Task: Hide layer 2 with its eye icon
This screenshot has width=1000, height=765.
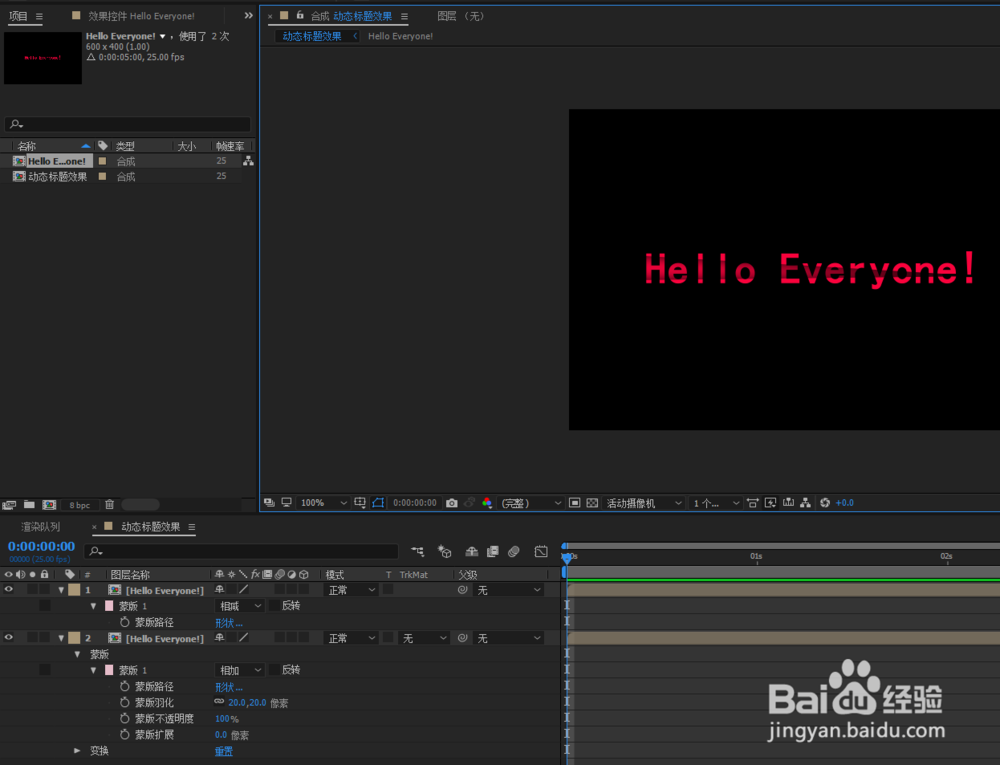Action: point(8,637)
